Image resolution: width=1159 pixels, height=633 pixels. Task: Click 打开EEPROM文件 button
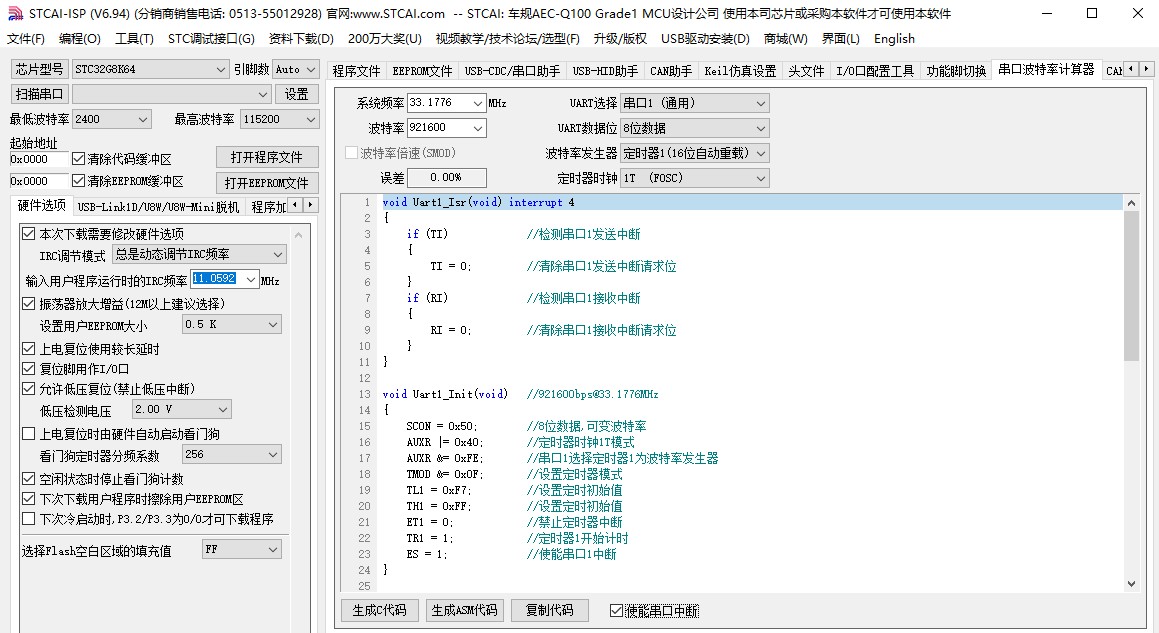click(267, 183)
